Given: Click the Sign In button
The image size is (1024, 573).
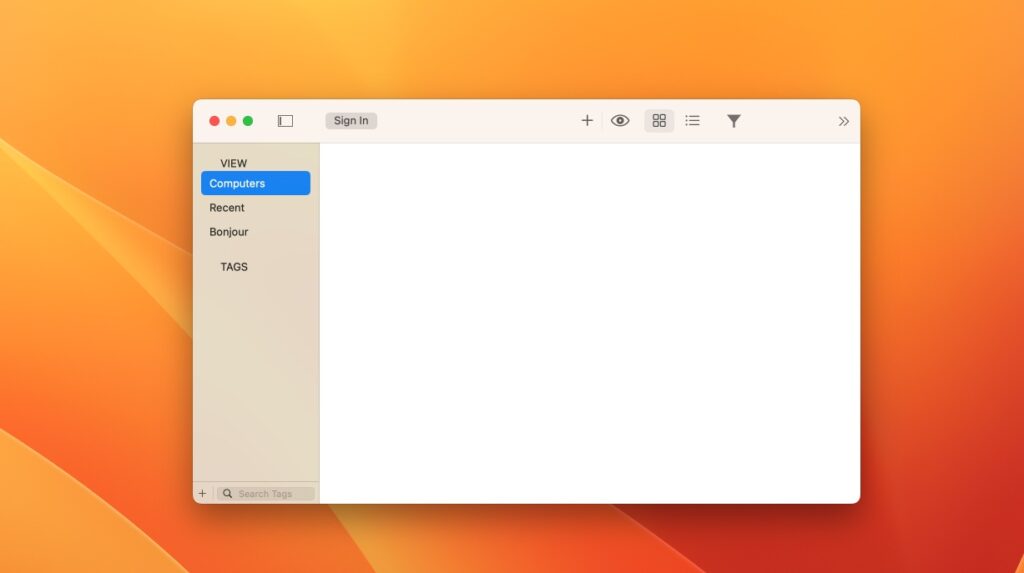Looking at the screenshot, I should coord(351,121).
